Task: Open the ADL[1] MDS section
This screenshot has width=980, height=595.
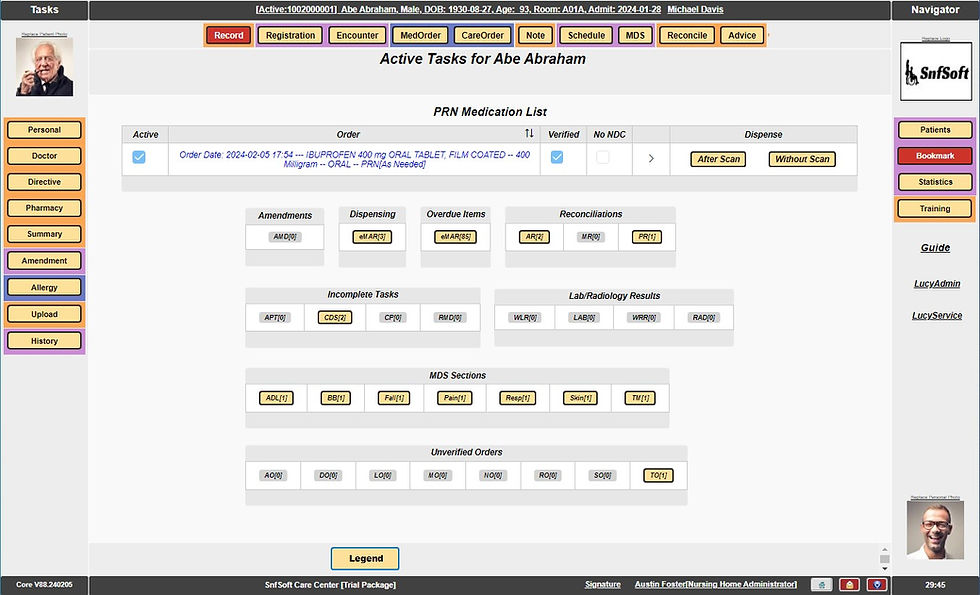Action: click(276, 398)
